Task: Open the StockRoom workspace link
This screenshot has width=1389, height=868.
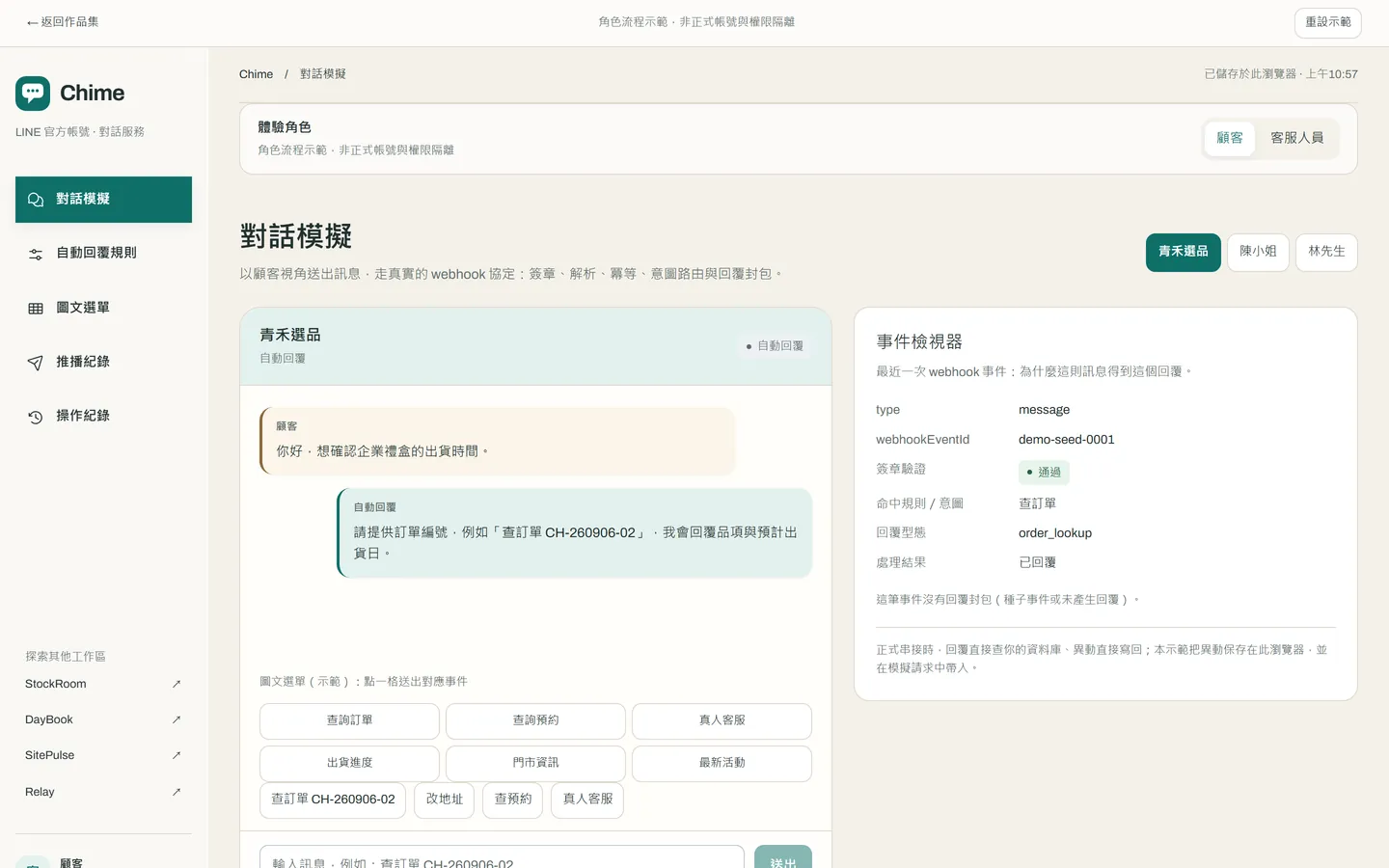Action: [x=103, y=684]
